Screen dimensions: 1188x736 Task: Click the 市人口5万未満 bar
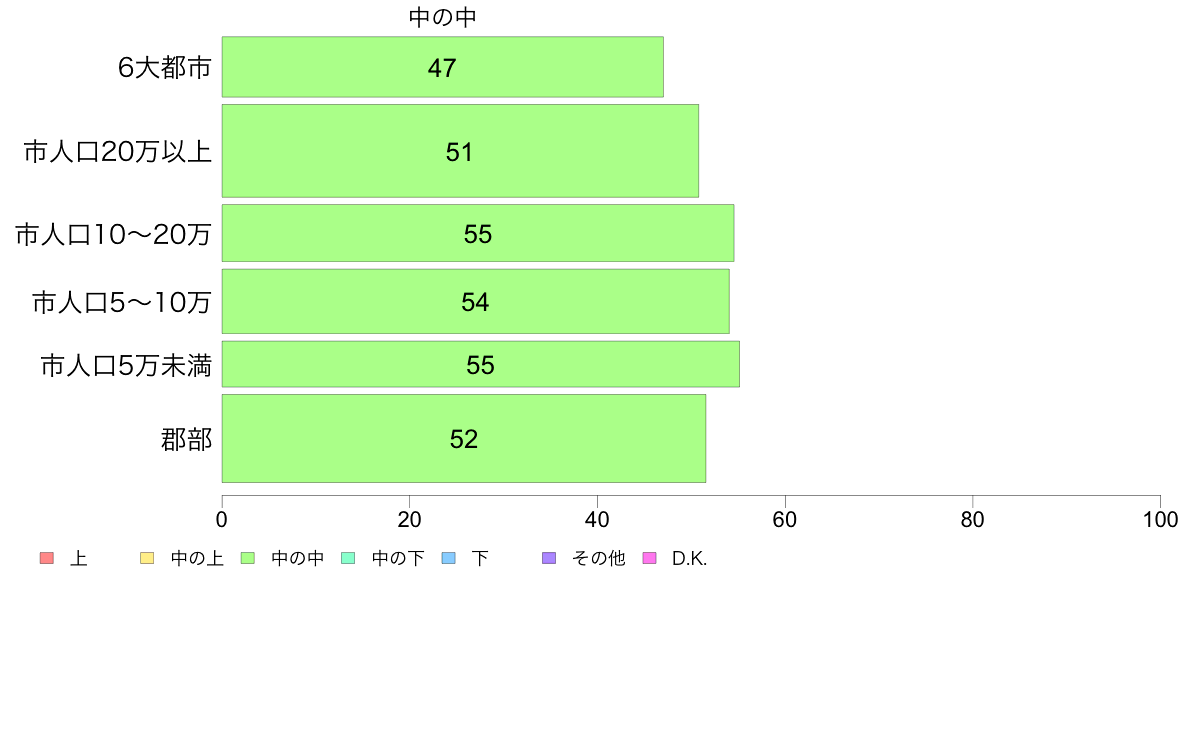click(480, 364)
